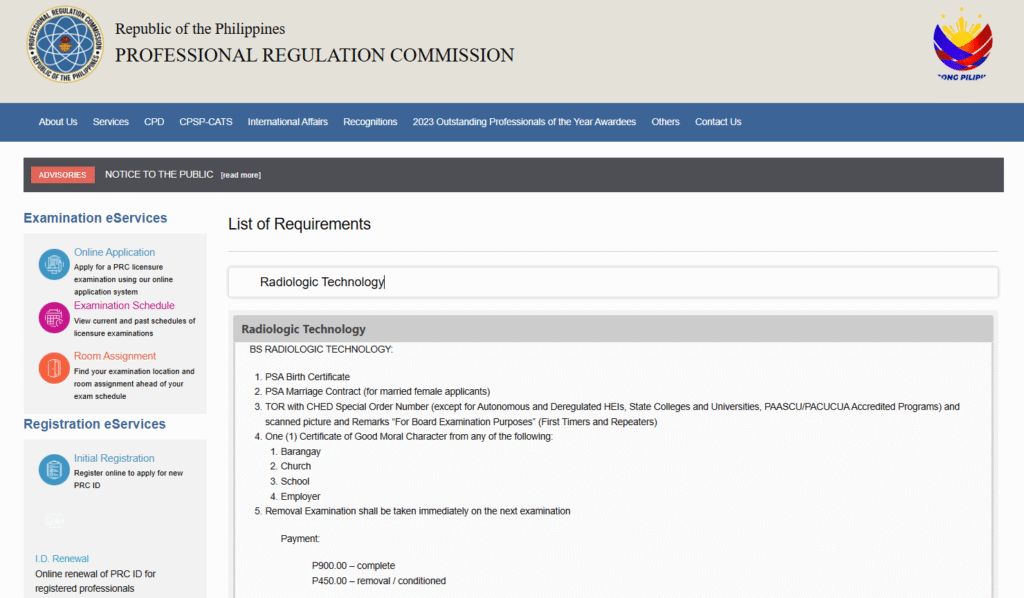Open the About Us page
The height and width of the screenshot is (598, 1024).
point(57,121)
